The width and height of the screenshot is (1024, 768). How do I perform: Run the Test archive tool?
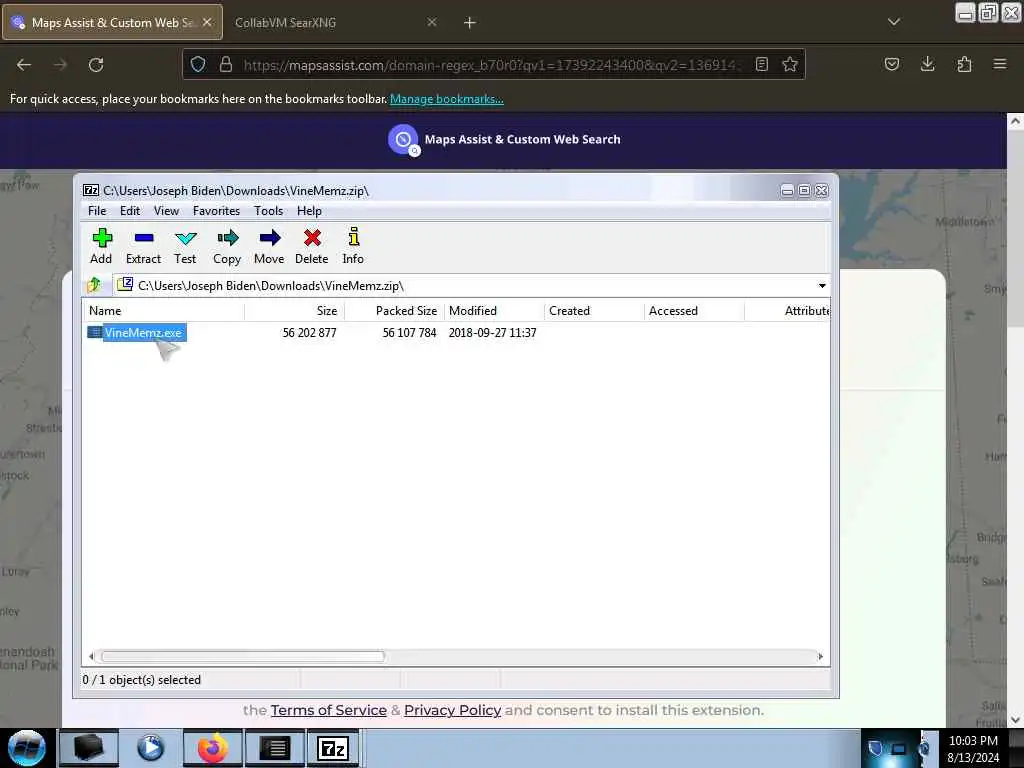tap(185, 246)
